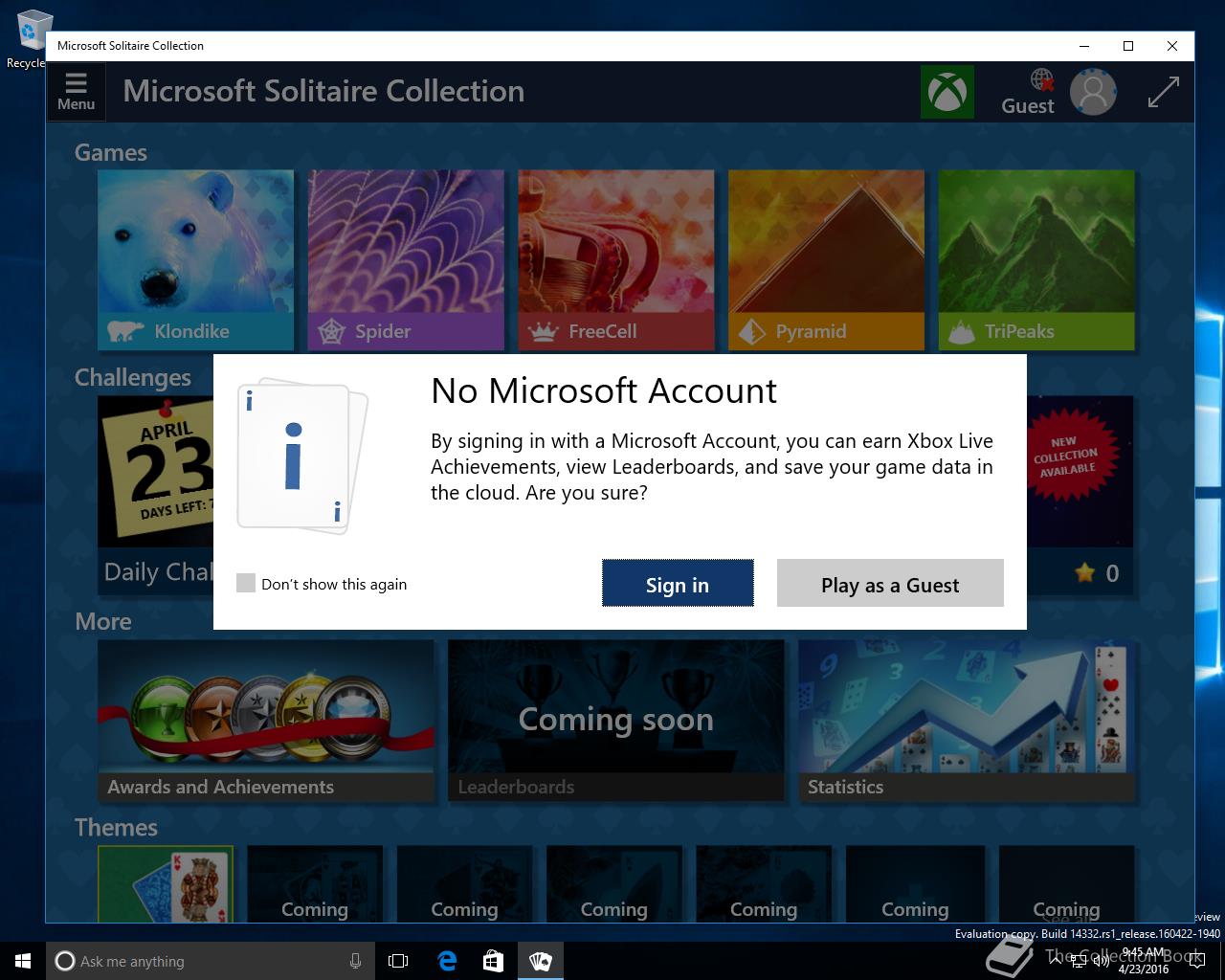The width and height of the screenshot is (1225, 980).
Task: Maximize the Solitaire Collection window
Action: 1128,46
